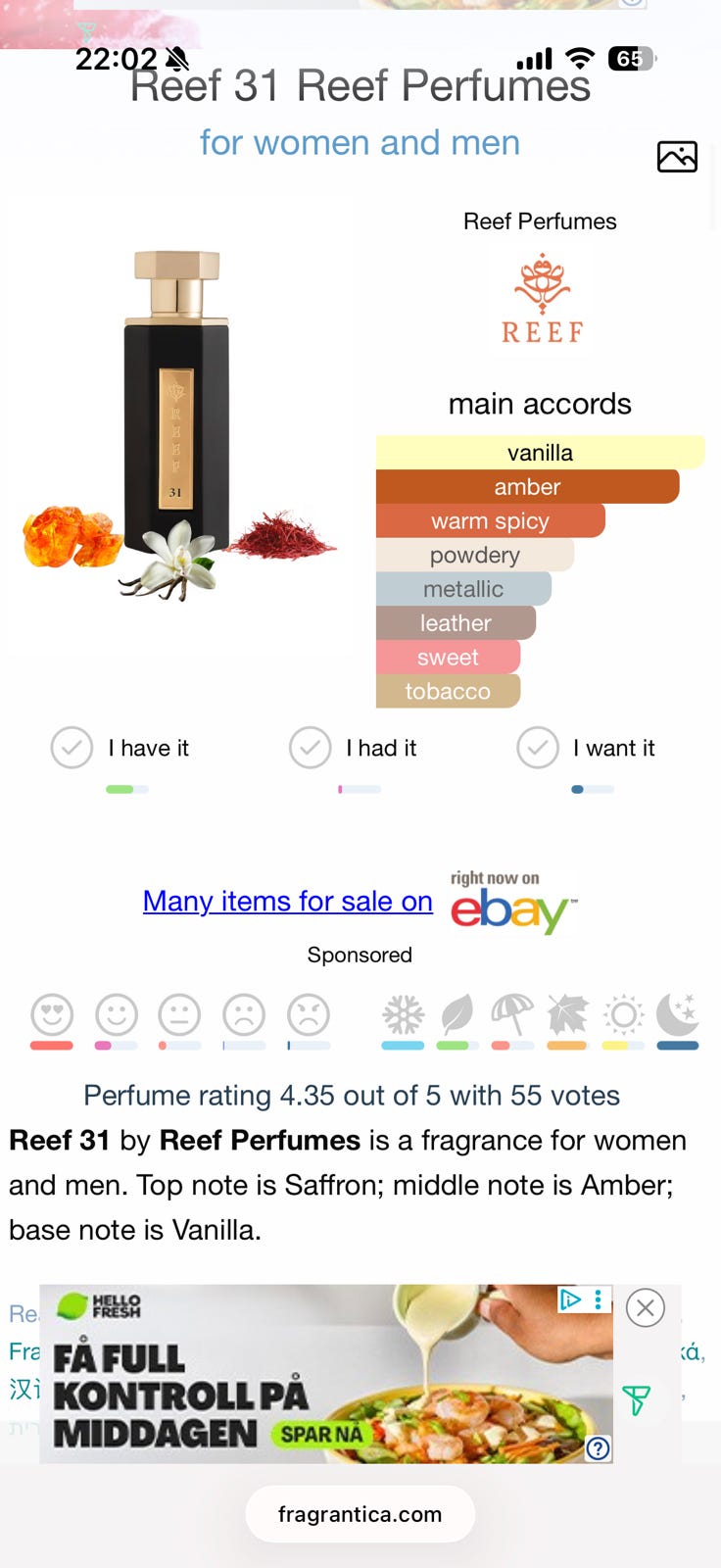Choose the night moon icon

(x=677, y=1015)
